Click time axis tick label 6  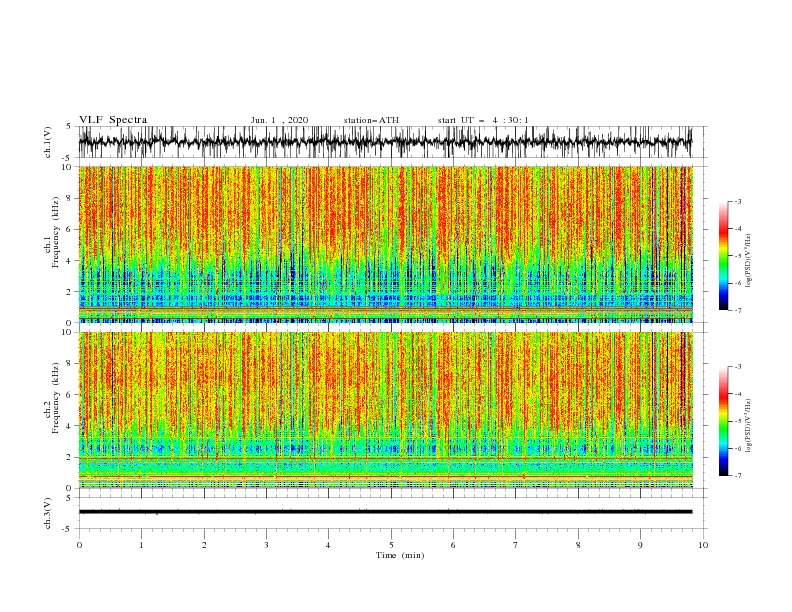coord(453,545)
